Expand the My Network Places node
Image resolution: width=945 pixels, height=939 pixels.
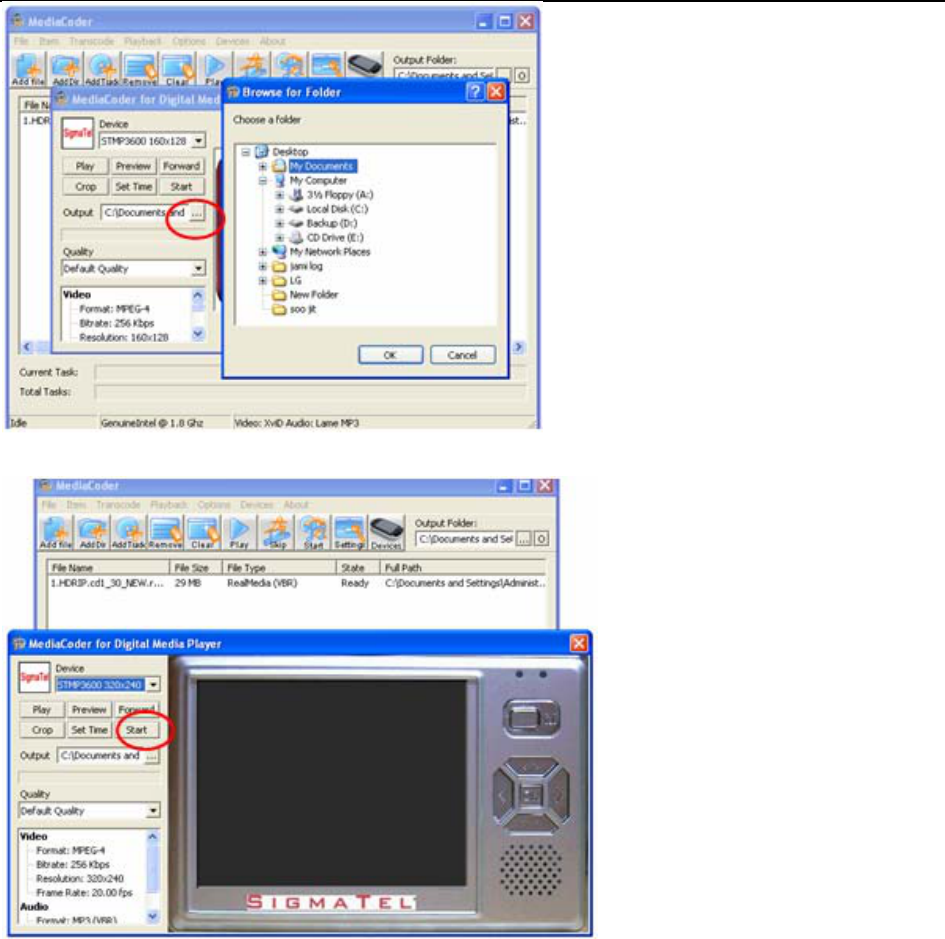tap(263, 252)
